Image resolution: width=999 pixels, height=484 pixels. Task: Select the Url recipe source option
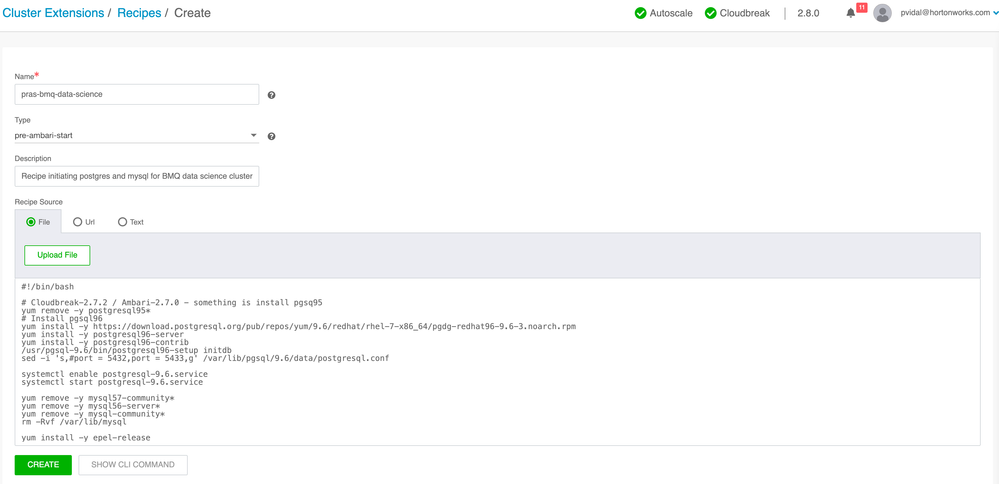78,222
